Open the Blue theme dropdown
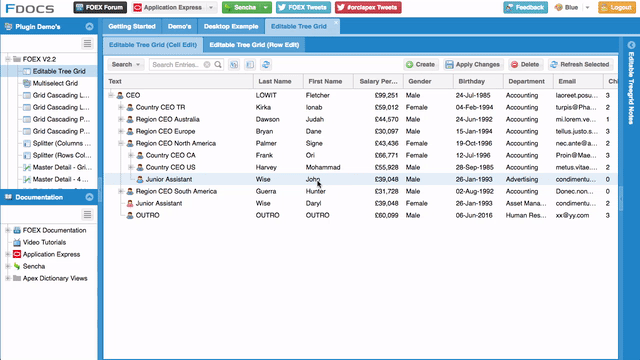Image resolution: width=640 pixels, height=360 pixels. click(x=587, y=7)
